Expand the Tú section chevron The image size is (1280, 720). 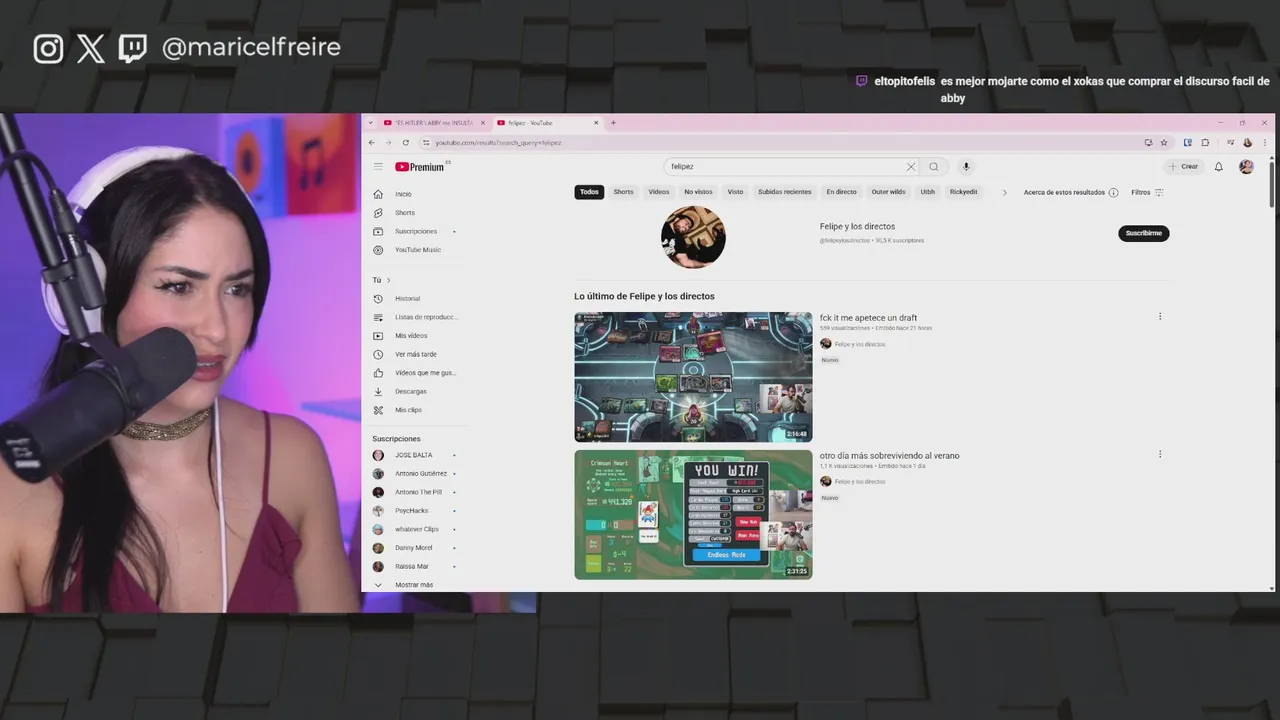tap(388, 280)
